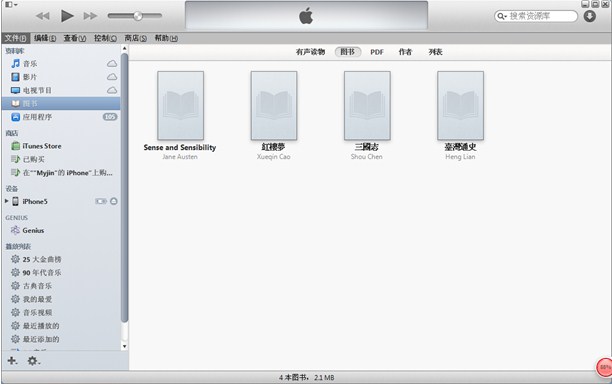Screen dimensions: 612x386
Task: Select the 三國志 book cover
Action: (367, 105)
